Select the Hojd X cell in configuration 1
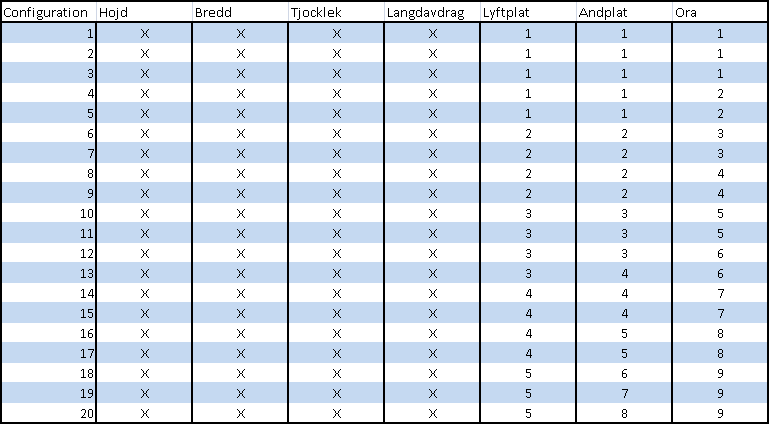The height and width of the screenshot is (424, 769). click(144, 33)
